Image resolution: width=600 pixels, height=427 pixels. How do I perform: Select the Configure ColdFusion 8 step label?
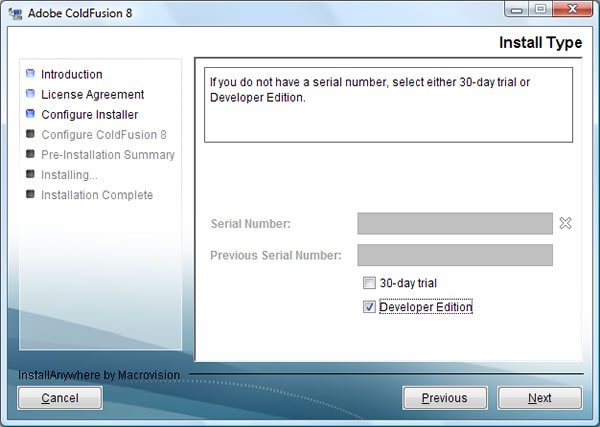(104, 135)
